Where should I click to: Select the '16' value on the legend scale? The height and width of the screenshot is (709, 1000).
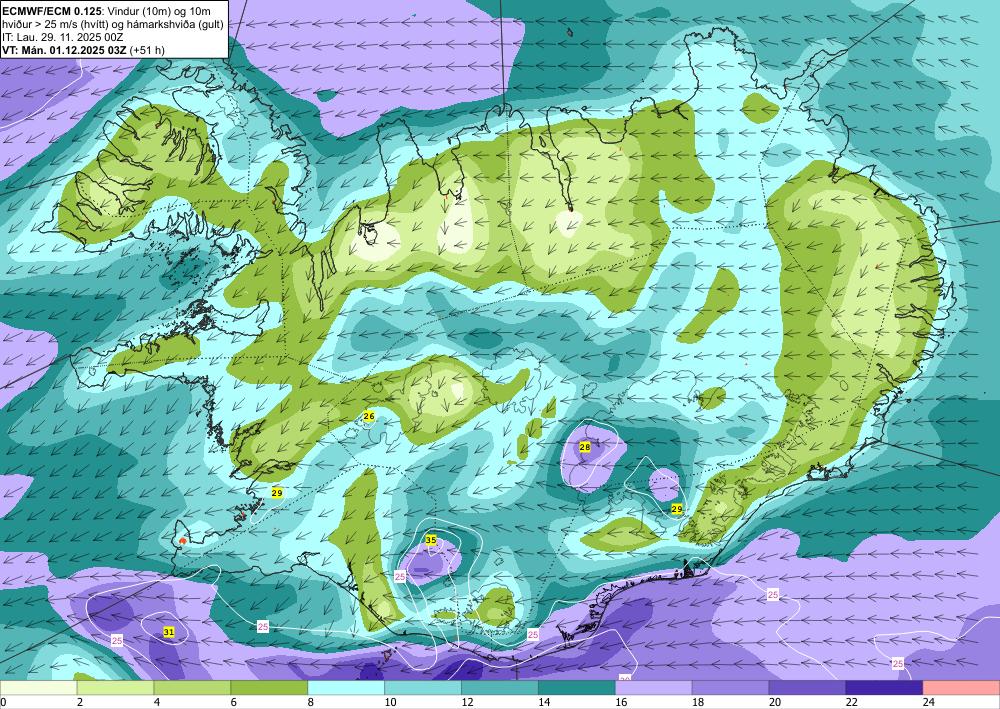tap(621, 702)
